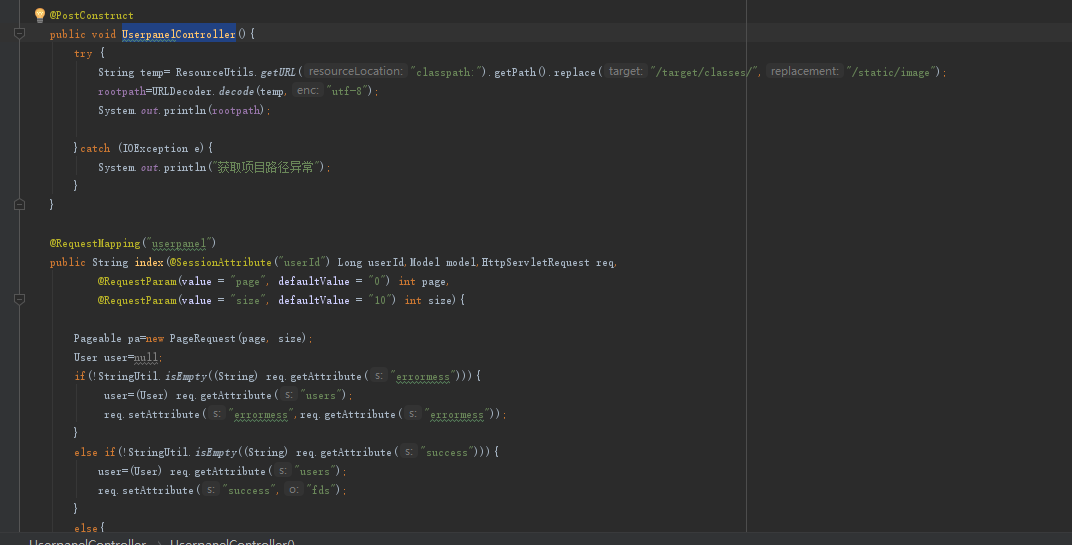Image resolution: width=1072 pixels, height=545 pixels.
Task: Click the target: parameter hint
Action: point(626,71)
